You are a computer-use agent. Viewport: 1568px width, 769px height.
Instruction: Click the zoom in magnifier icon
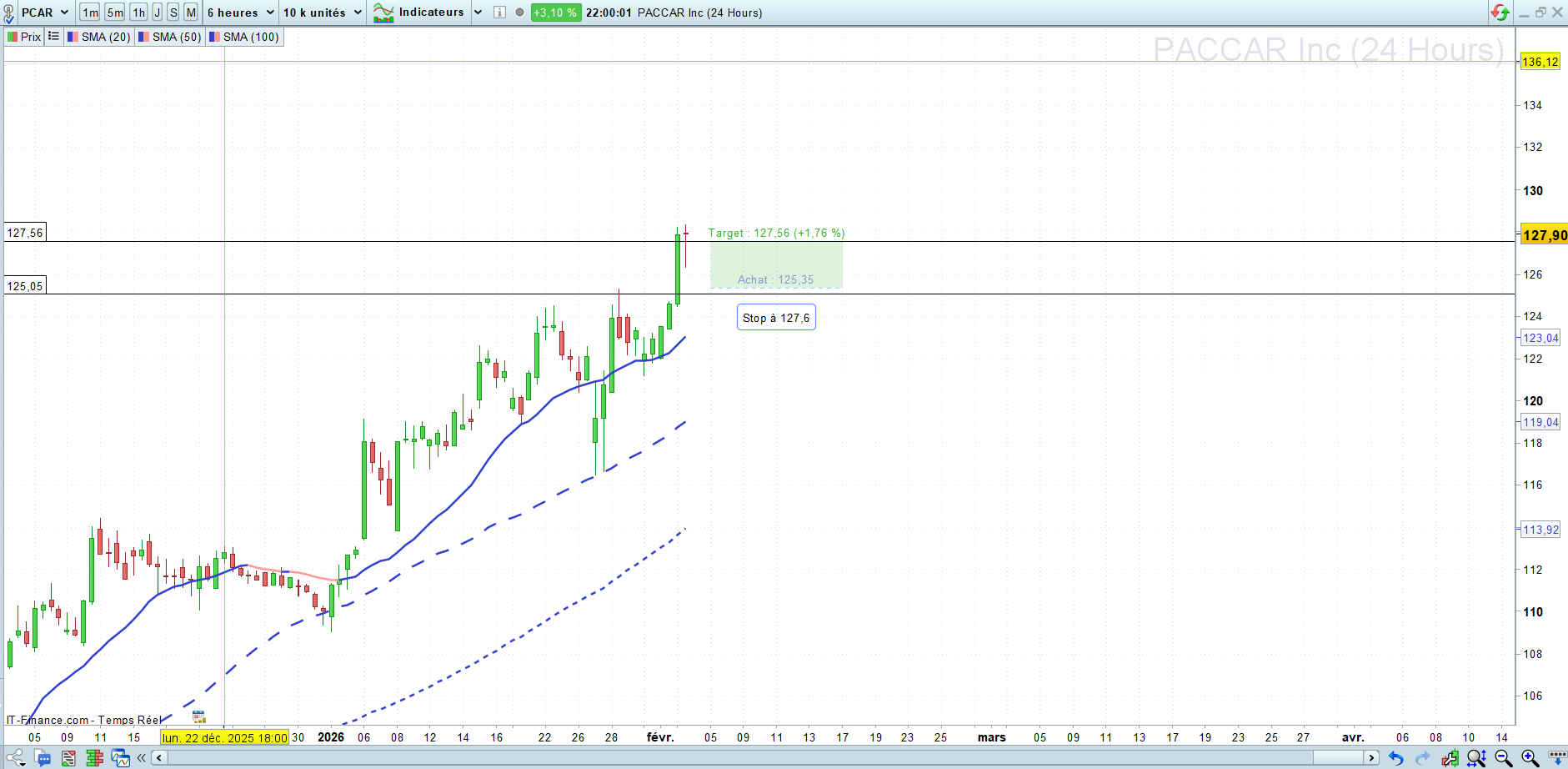pos(1530,758)
